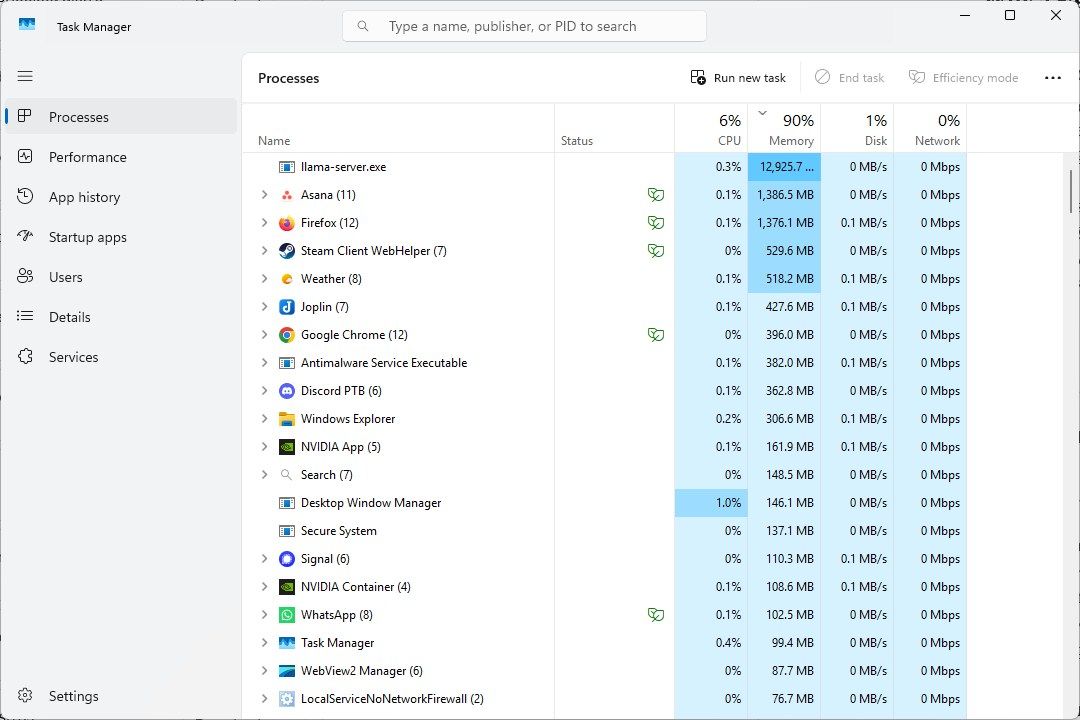Expand the WebView2 Manager (6) group
The height and width of the screenshot is (720, 1080).
[264, 670]
